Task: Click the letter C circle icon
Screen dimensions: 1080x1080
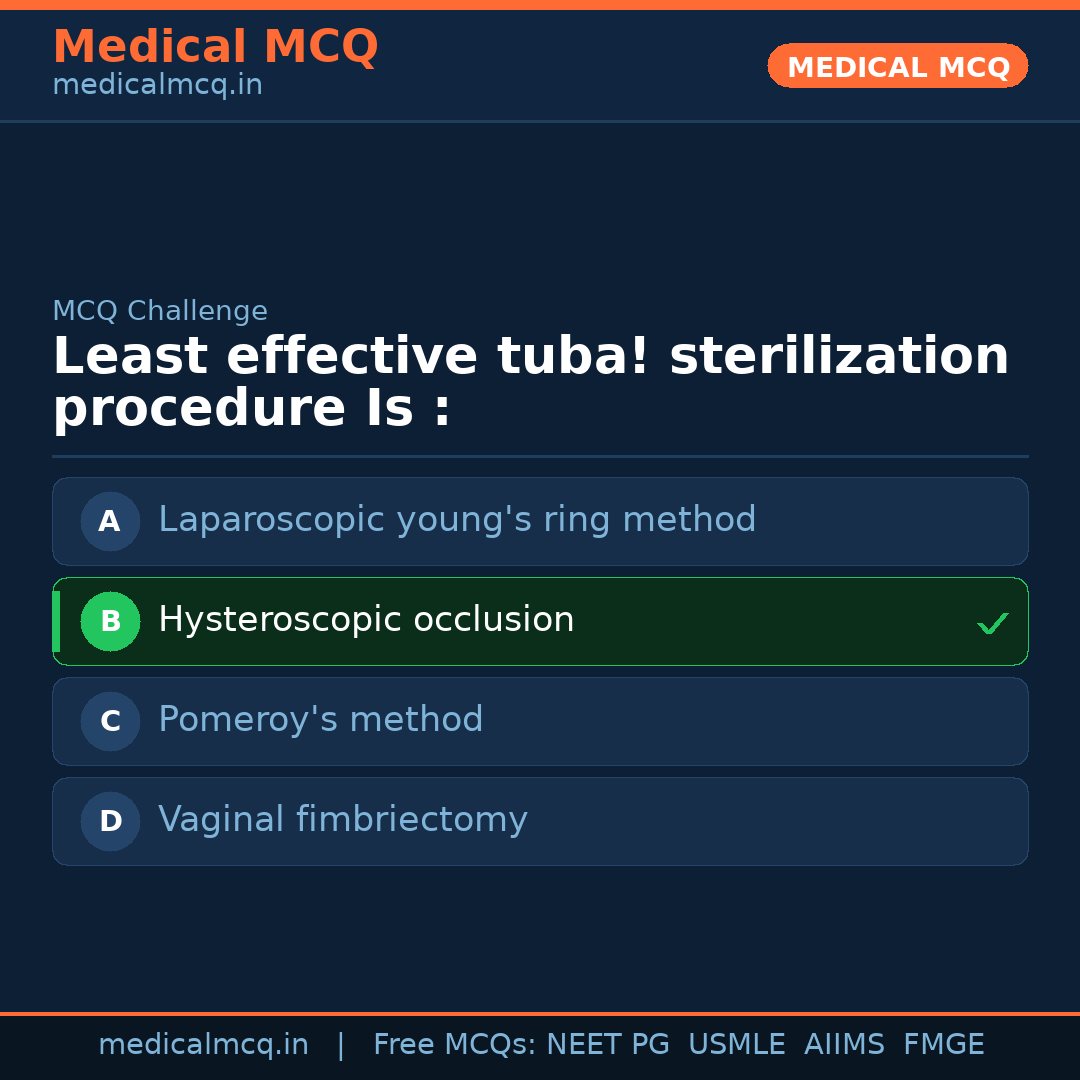Action: coord(110,721)
